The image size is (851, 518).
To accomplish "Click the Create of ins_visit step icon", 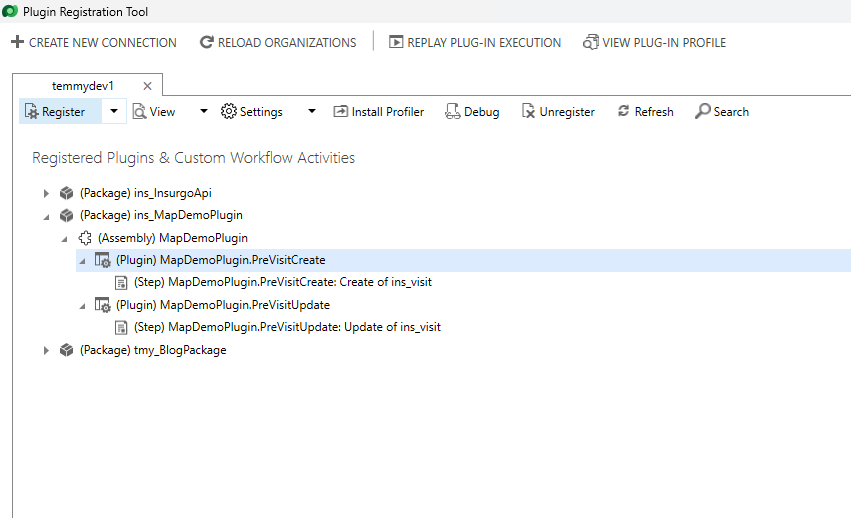I will [x=121, y=283].
